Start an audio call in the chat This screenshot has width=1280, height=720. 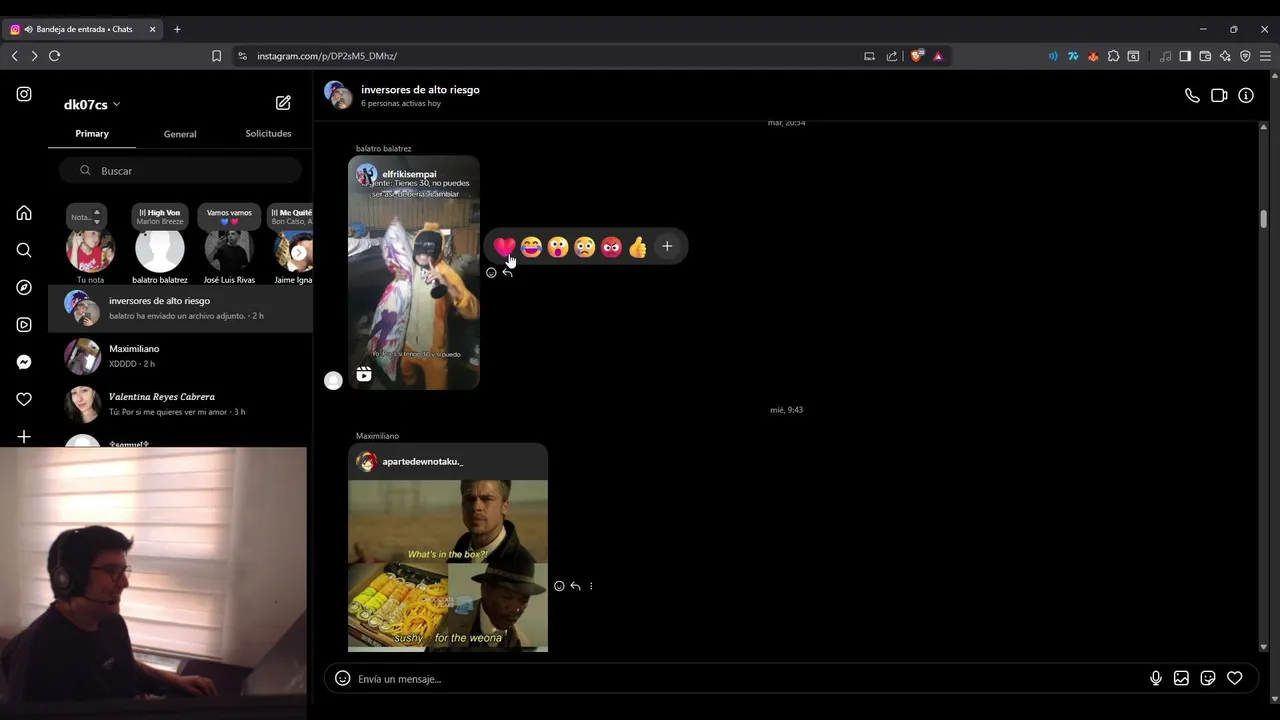(x=1192, y=96)
